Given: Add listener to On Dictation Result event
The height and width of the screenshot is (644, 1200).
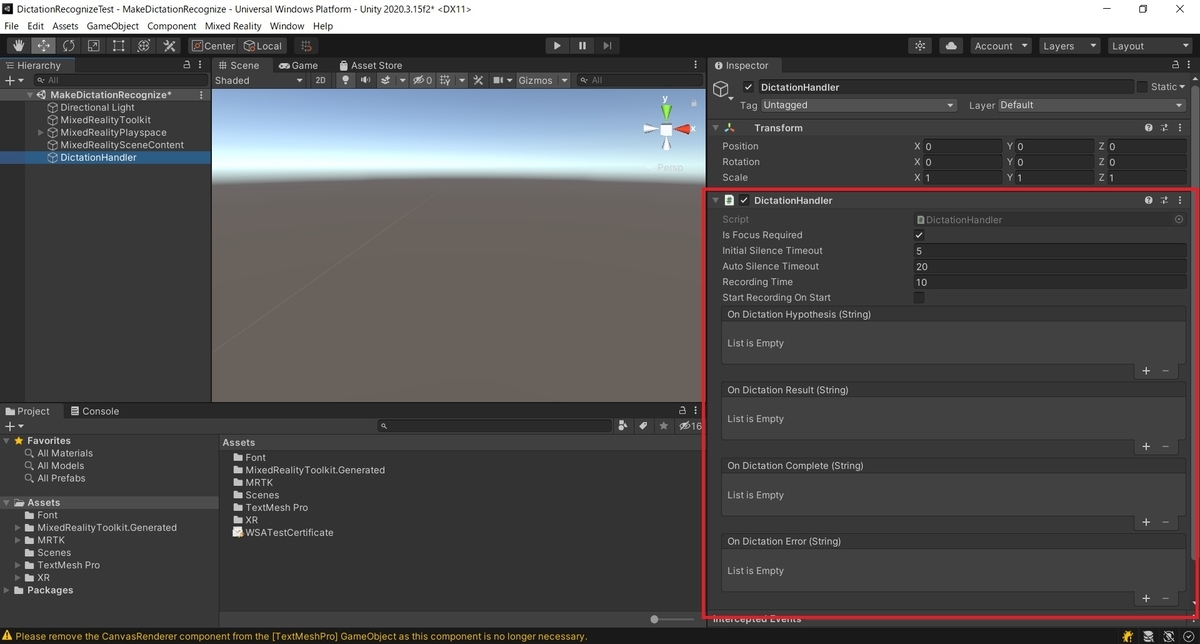Looking at the screenshot, I should coord(1146,447).
